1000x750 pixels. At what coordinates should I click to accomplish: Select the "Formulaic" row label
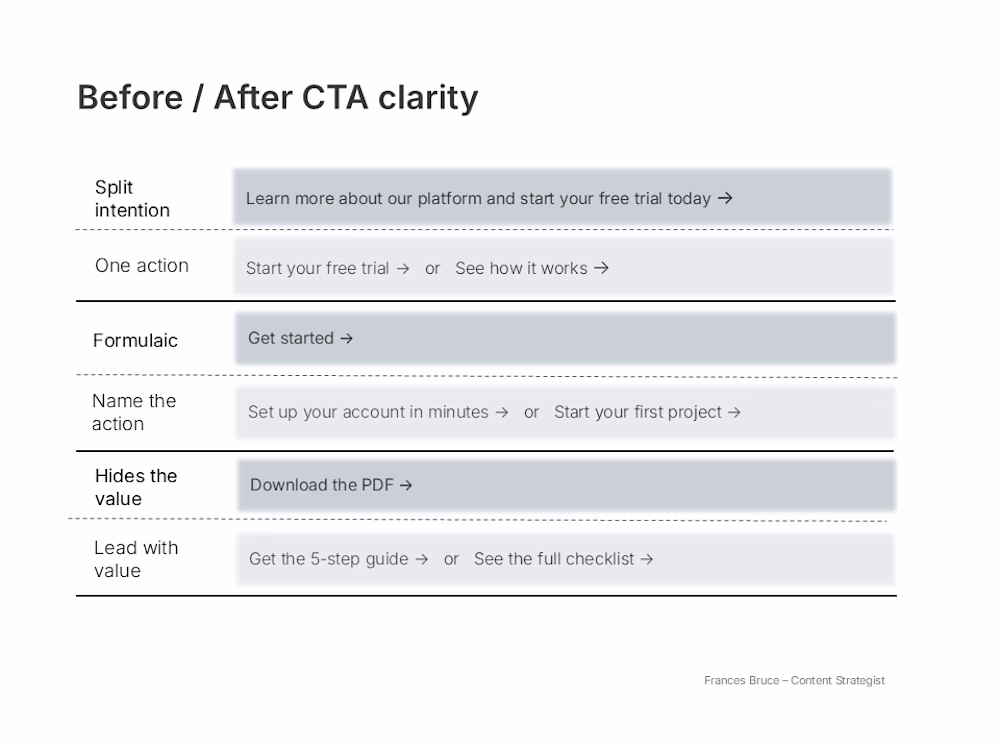tap(135, 340)
